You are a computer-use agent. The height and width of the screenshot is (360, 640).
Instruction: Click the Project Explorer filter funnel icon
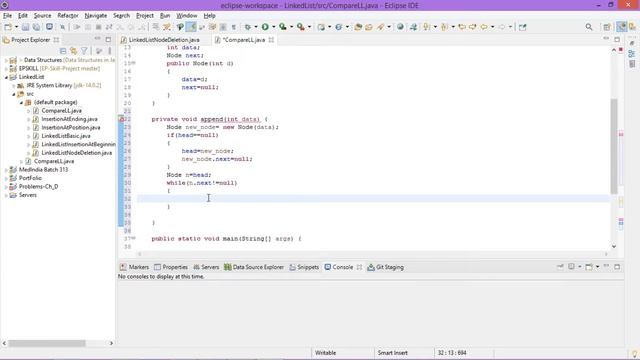tap(84, 51)
